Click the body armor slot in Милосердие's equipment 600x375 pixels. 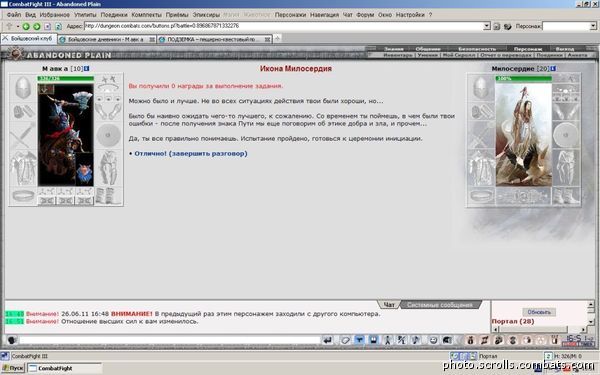point(481,168)
